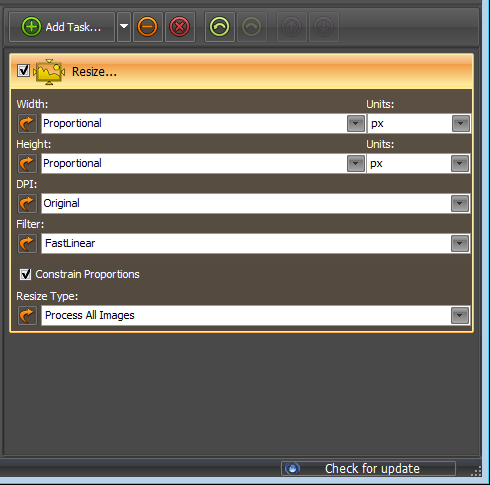Click the red delete all tasks icon
The height and width of the screenshot is (485, 490).
point(180,27)
